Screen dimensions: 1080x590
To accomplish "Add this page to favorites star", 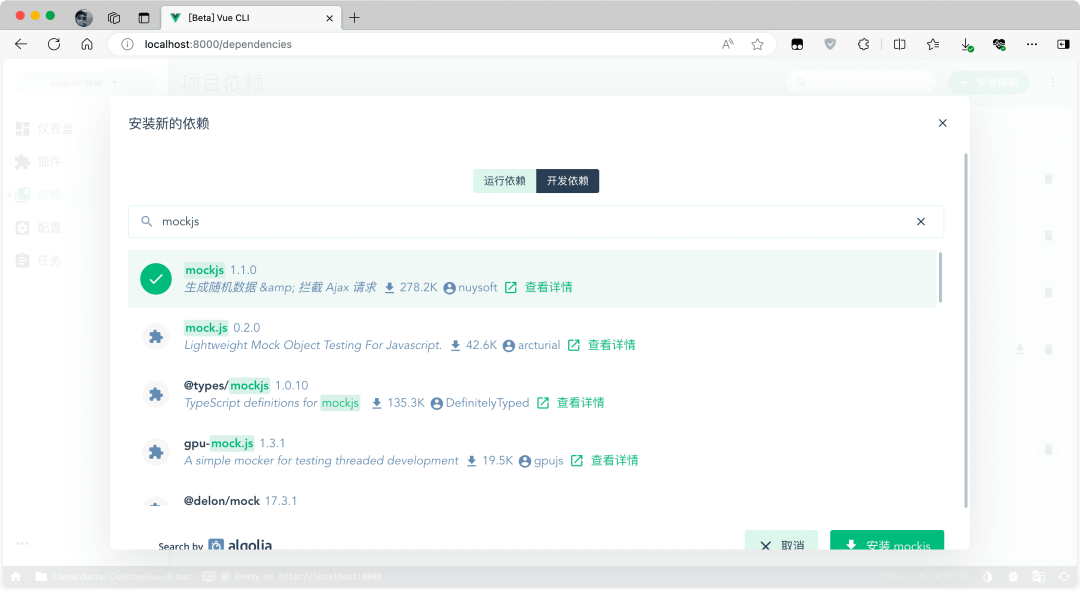I will coord(758,44).
